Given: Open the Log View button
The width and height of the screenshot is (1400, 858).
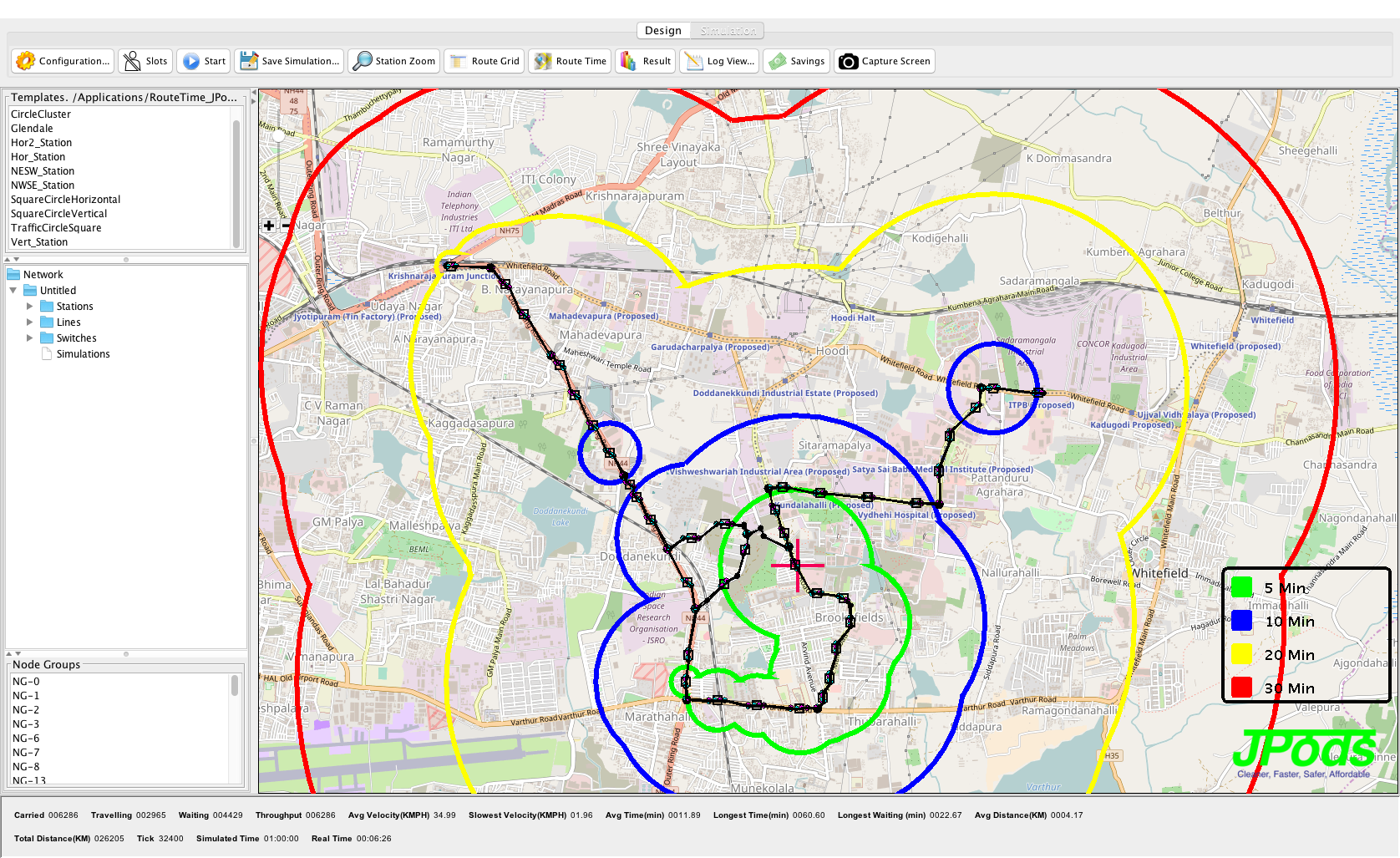Looking at the screenshot, I should pyautogui.click(x=693, y=61).
